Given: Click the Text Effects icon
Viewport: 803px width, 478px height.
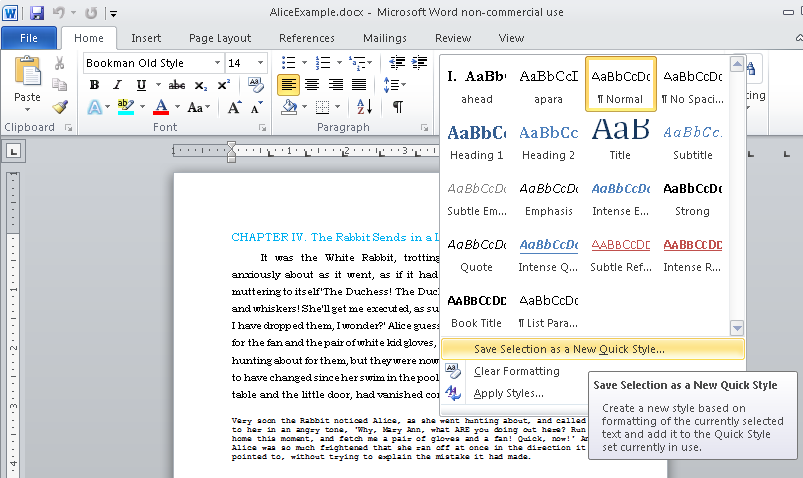Looking at the screenshot, I should (x=94, y=107).
